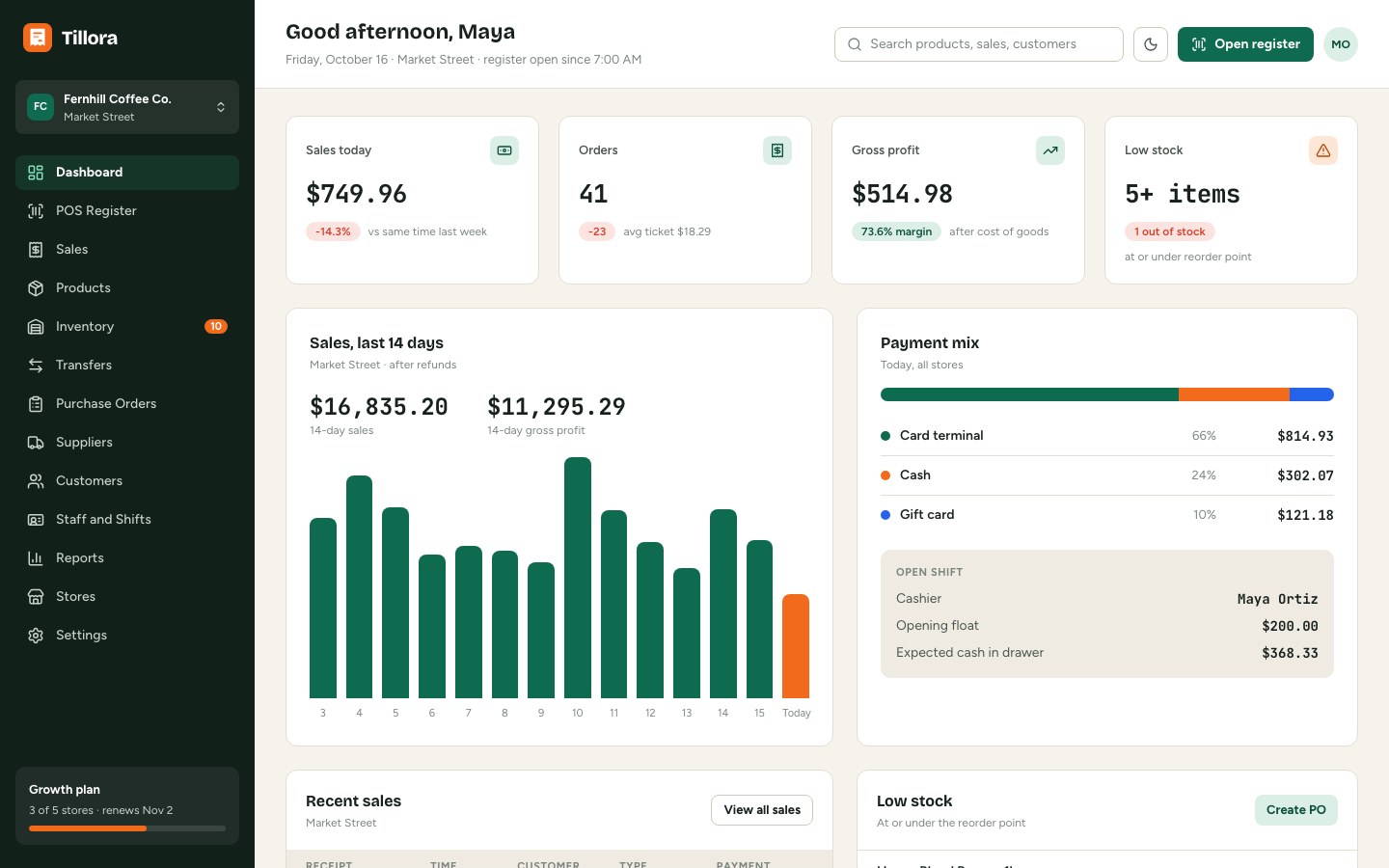Click the Tillora logo icon
The image size is (1389, 868).
(x=38, y=38)
